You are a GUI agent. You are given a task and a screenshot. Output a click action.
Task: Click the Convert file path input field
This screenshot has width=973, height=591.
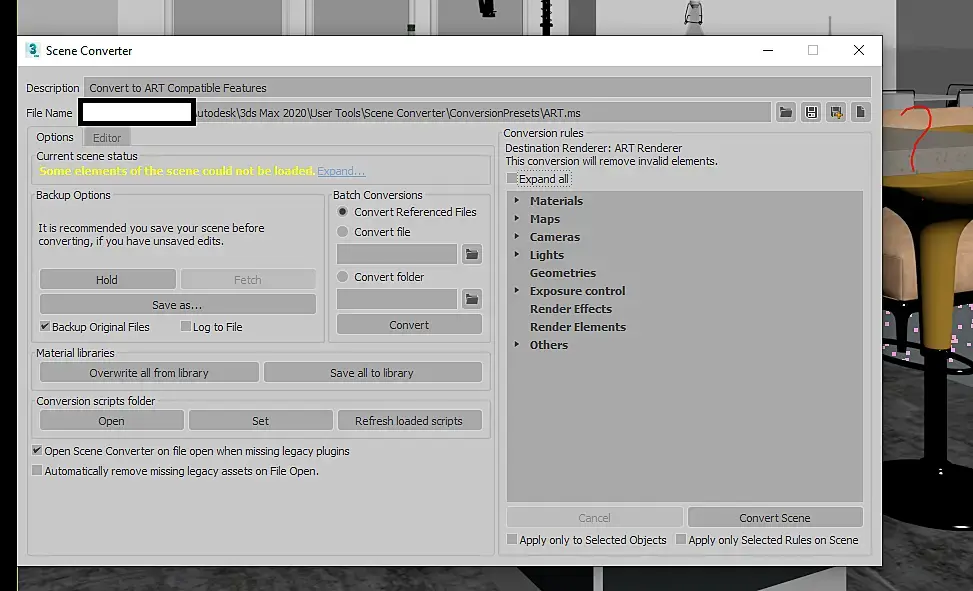click(397, 254)
